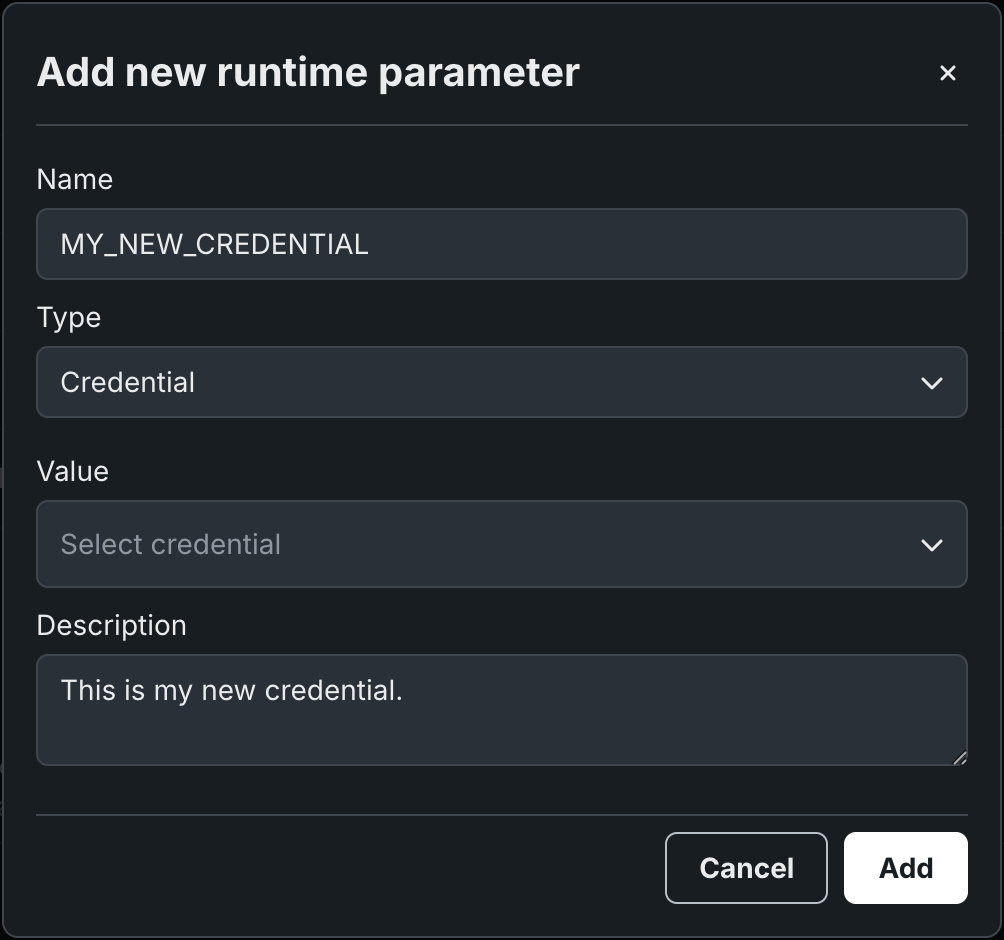The image size is (1004, 940).
Task: Click on "This is my new credential." text
Action: tap(231, 690)
